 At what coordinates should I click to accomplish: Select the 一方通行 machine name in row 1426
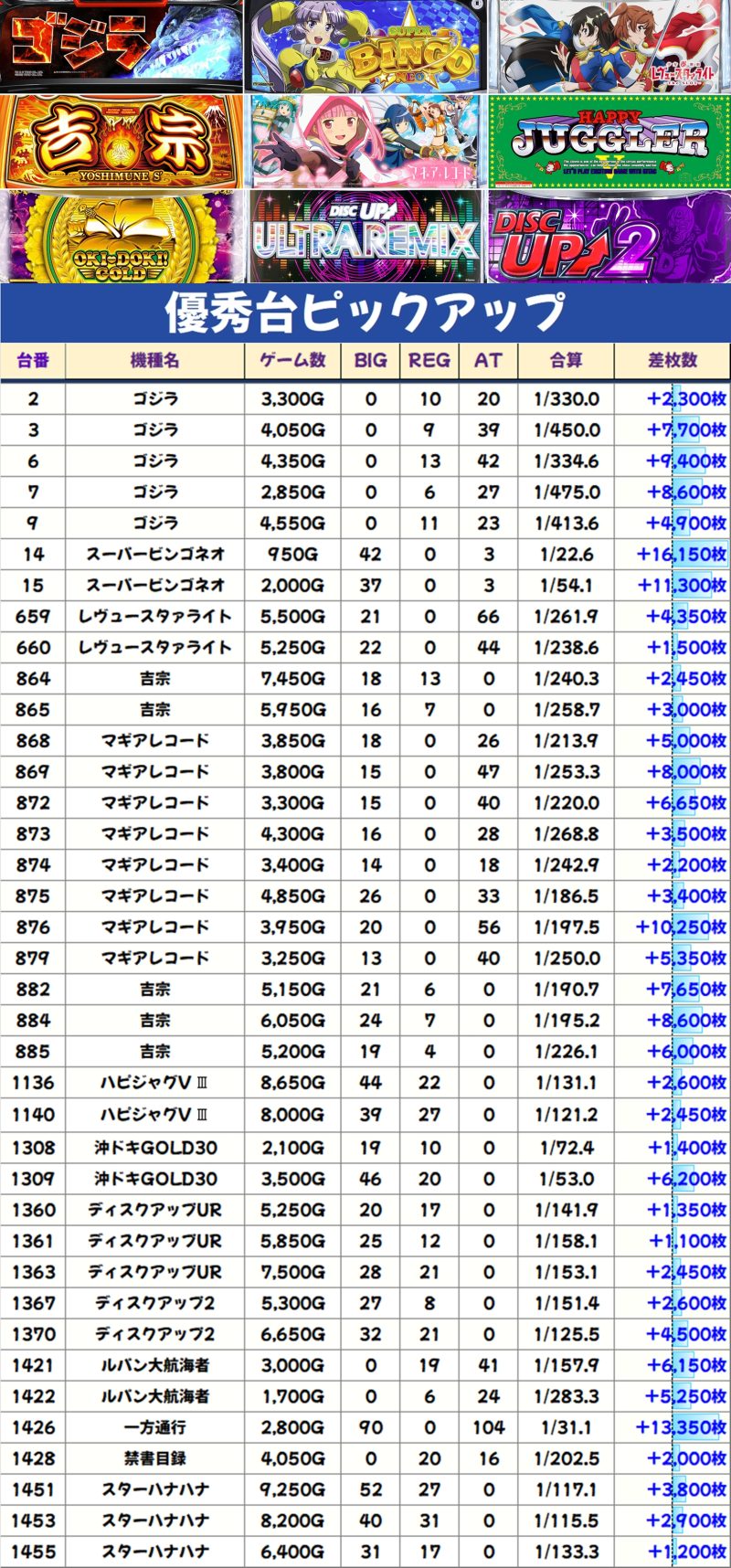tap(154, 1427)
